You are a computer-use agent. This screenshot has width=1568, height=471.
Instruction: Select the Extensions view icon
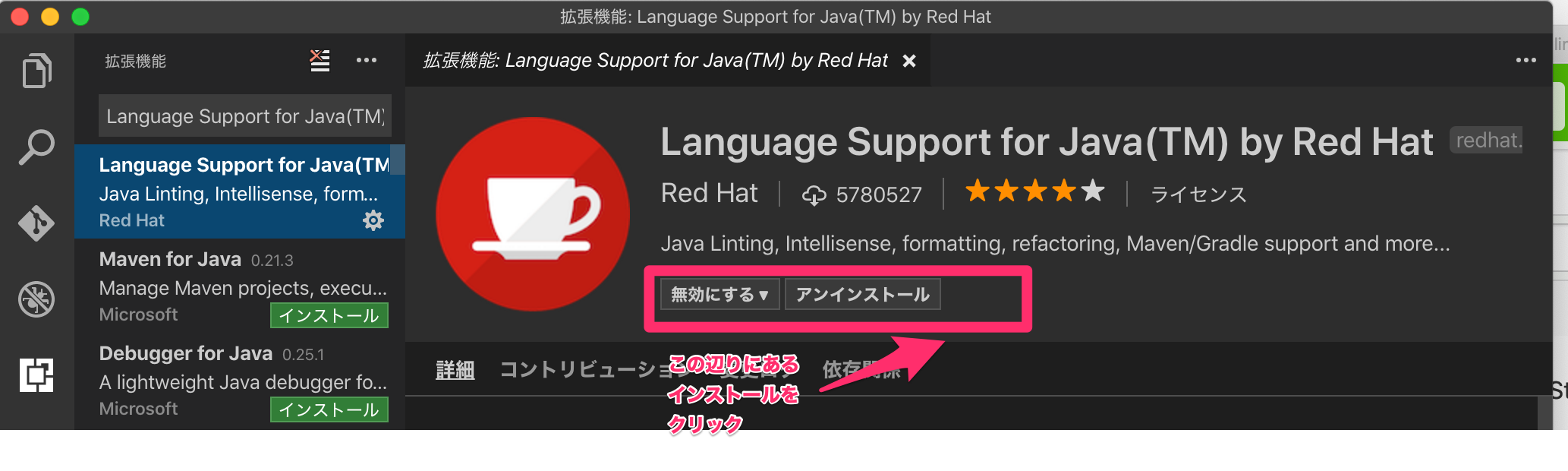pos(36,375)
